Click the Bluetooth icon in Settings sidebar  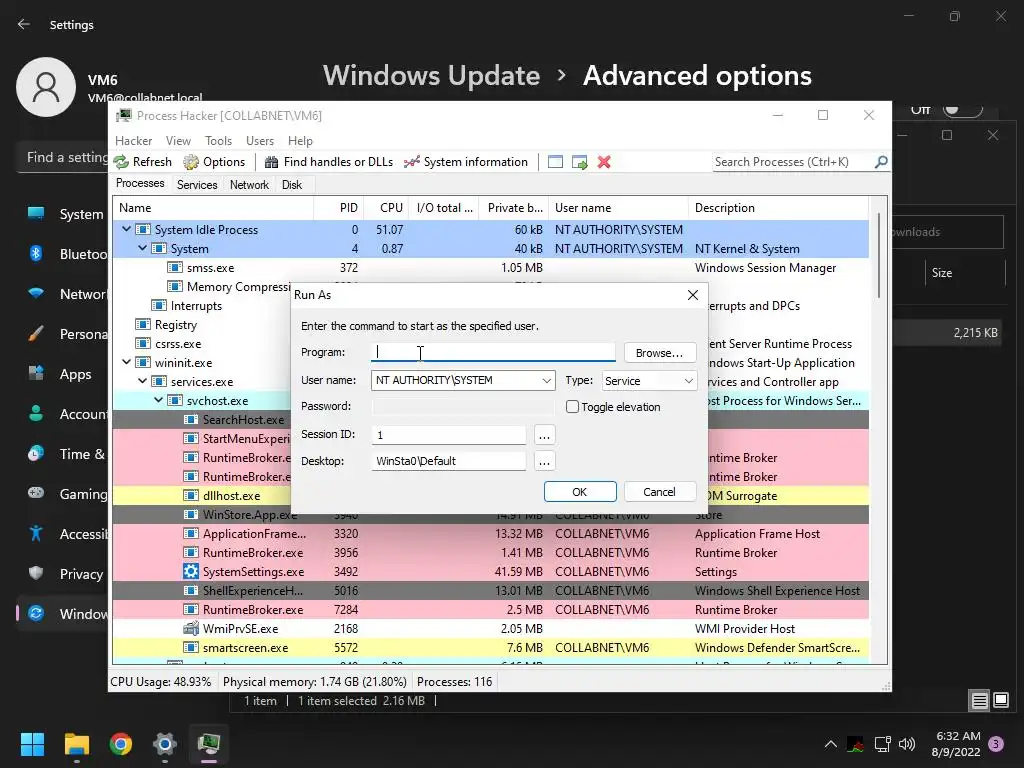pyautogui.click(x=36, y=253)
